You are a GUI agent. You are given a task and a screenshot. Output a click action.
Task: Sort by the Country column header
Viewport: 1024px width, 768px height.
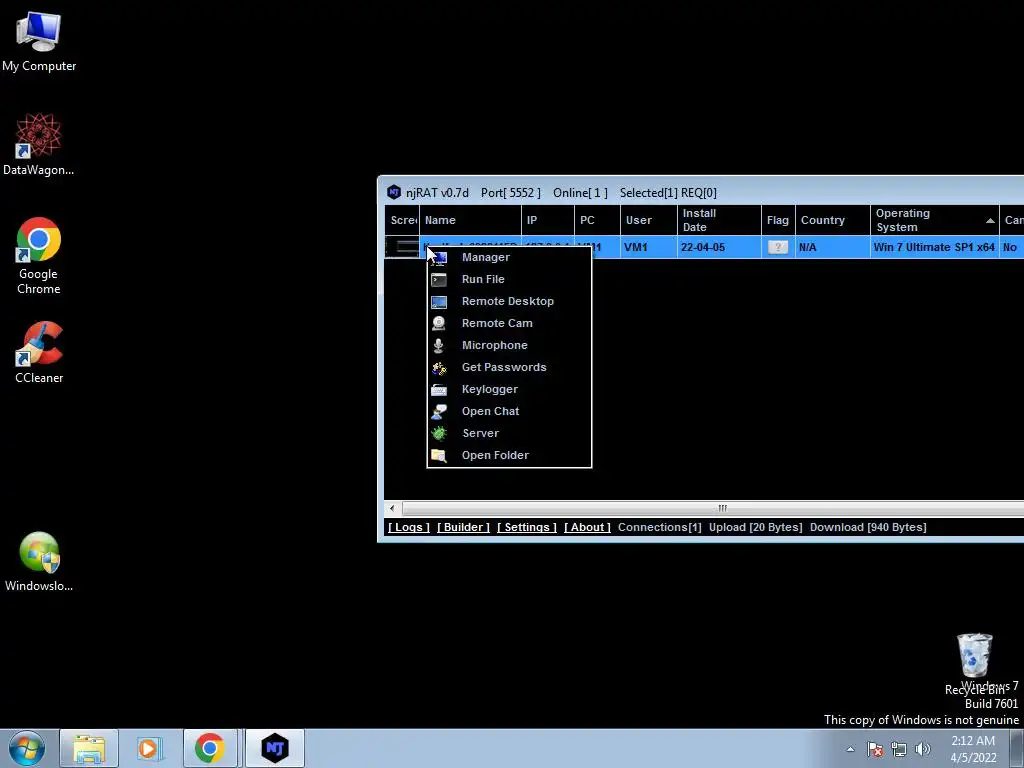point(833,220)
